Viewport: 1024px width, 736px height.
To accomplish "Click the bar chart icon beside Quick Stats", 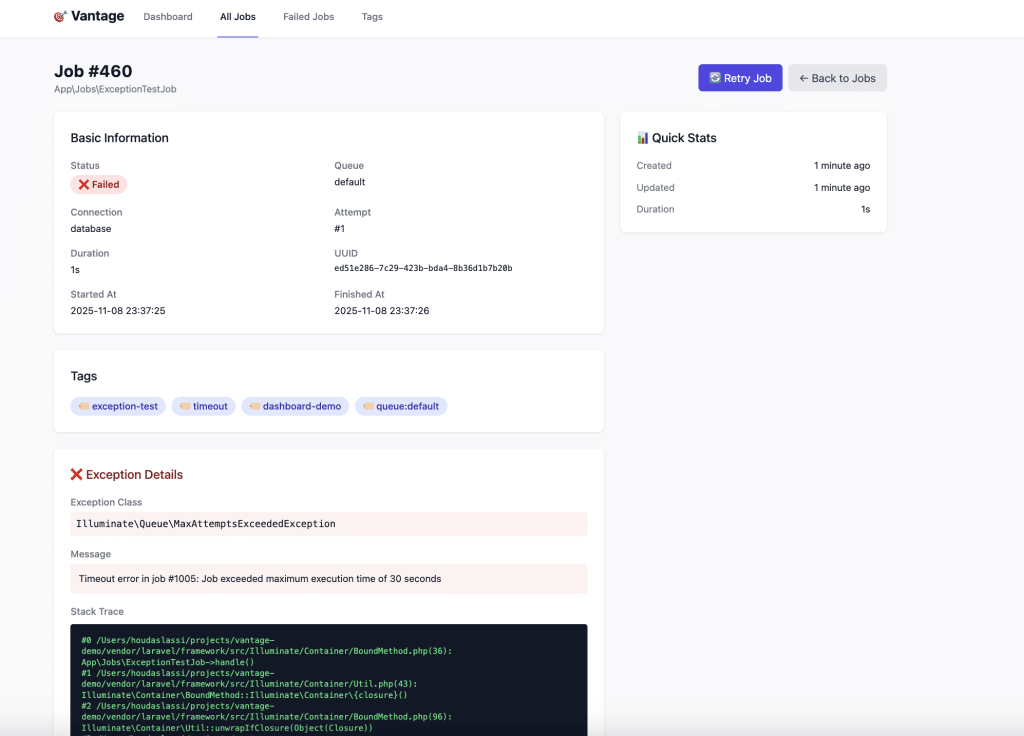I will [x=644, y=137].
